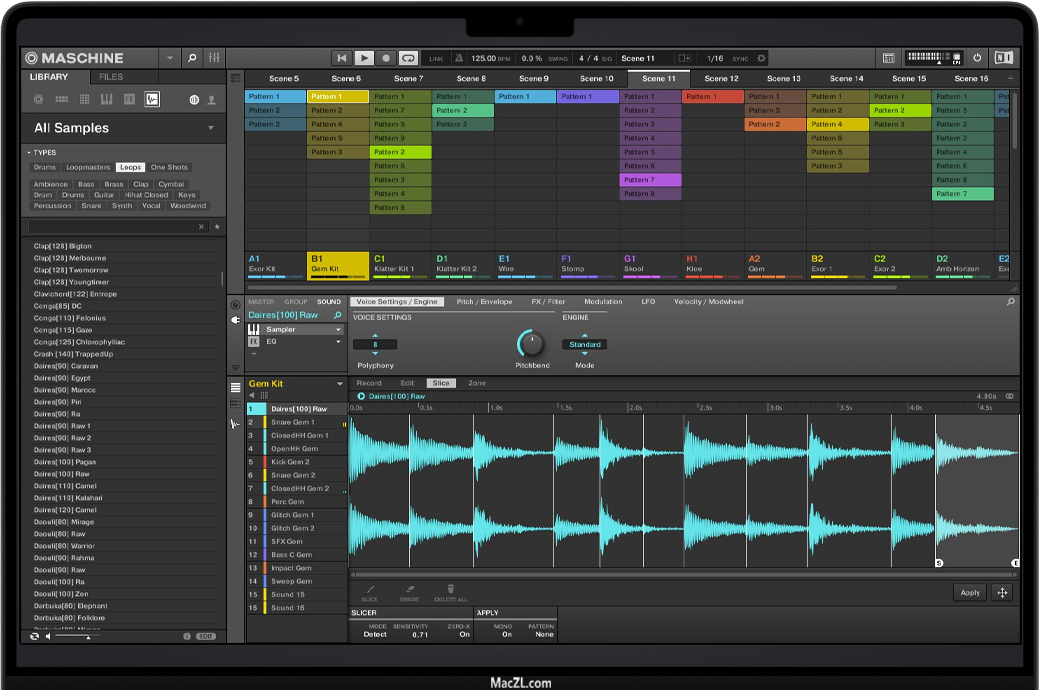Toggle the Loop button in transport
This screenshot has width=1040, height=690.
pos(408,59)
